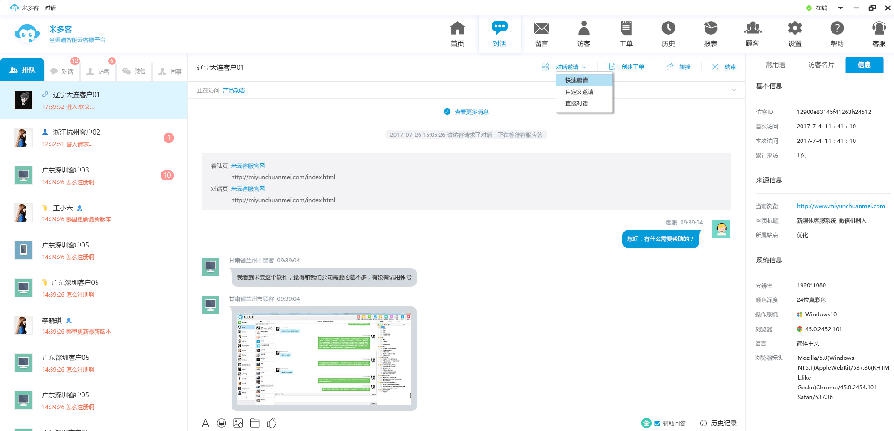Open the gear settings icon
Viewport: 894px width, 431px height.
(795, 28)
